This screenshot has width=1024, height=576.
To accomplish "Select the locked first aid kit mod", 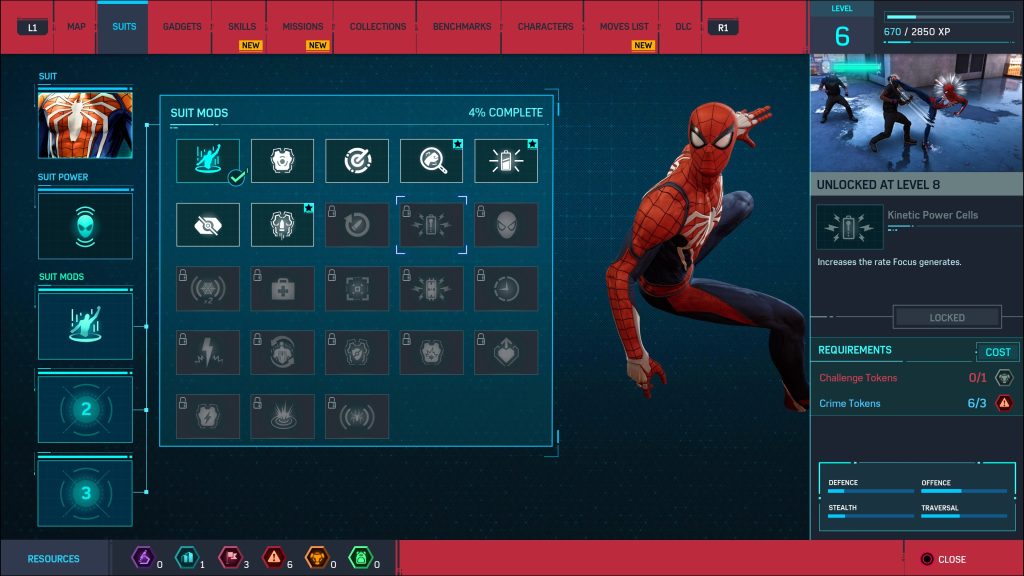I will click(x=282, y=289).
